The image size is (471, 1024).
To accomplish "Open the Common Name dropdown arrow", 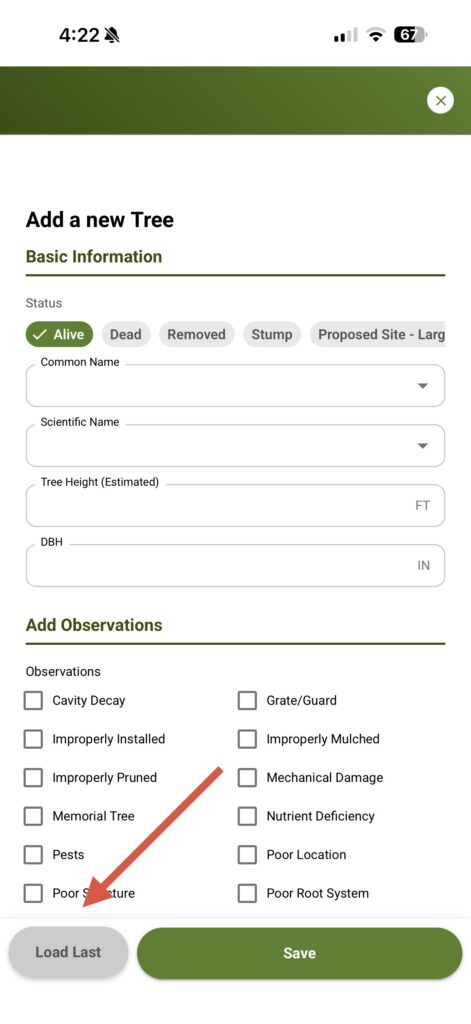I will click(x=423, y=386).
